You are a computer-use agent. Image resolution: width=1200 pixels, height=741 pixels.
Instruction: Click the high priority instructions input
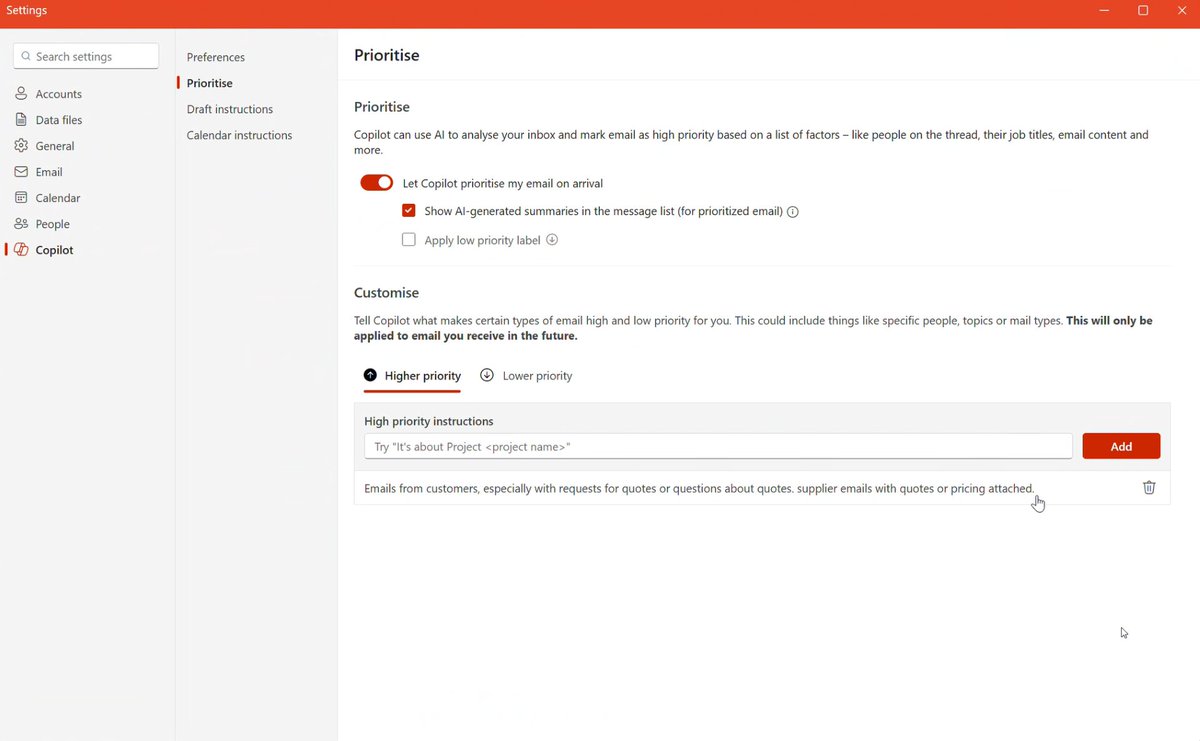(x=718, y=446)
